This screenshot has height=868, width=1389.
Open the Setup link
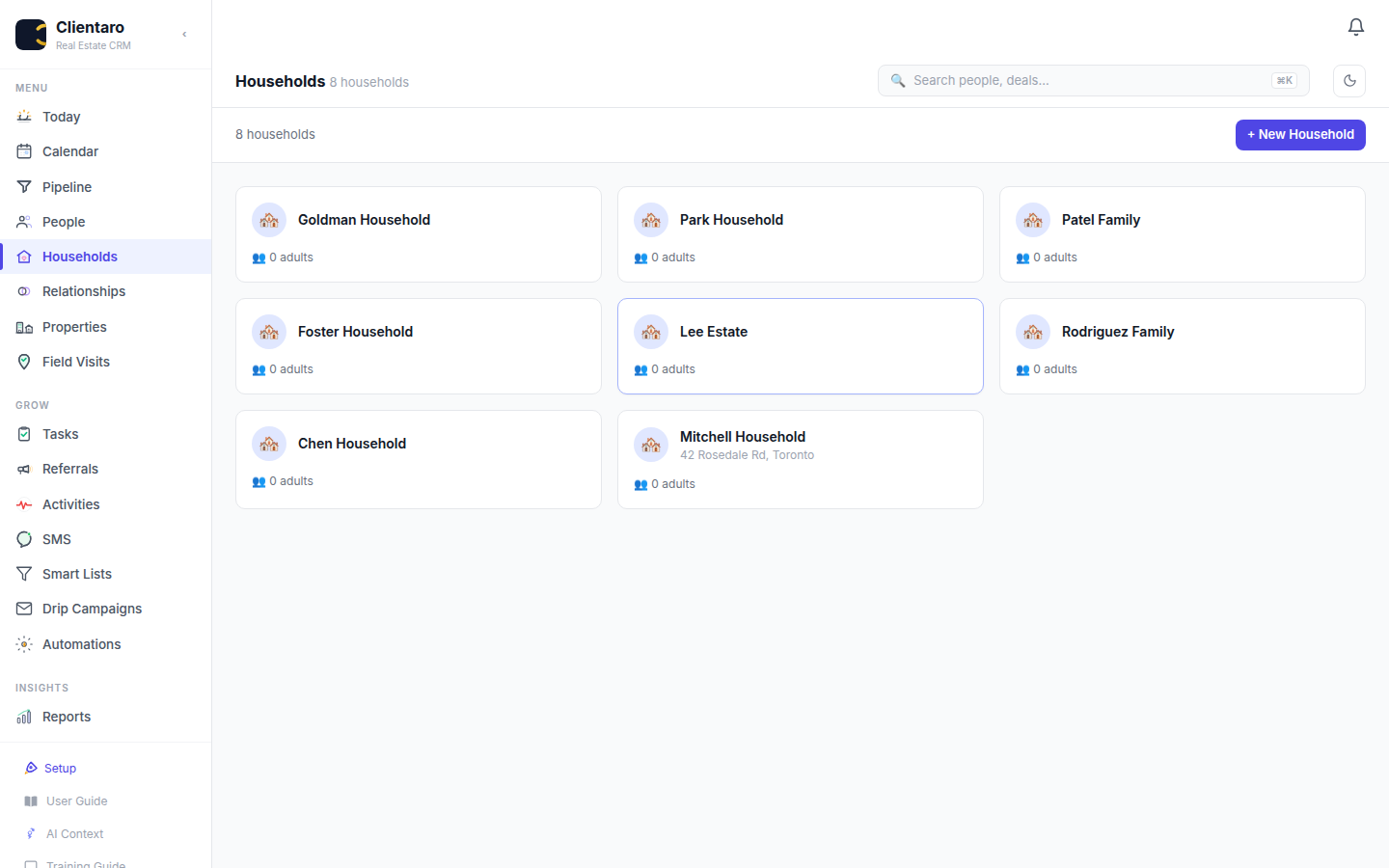tap(60, 769)
